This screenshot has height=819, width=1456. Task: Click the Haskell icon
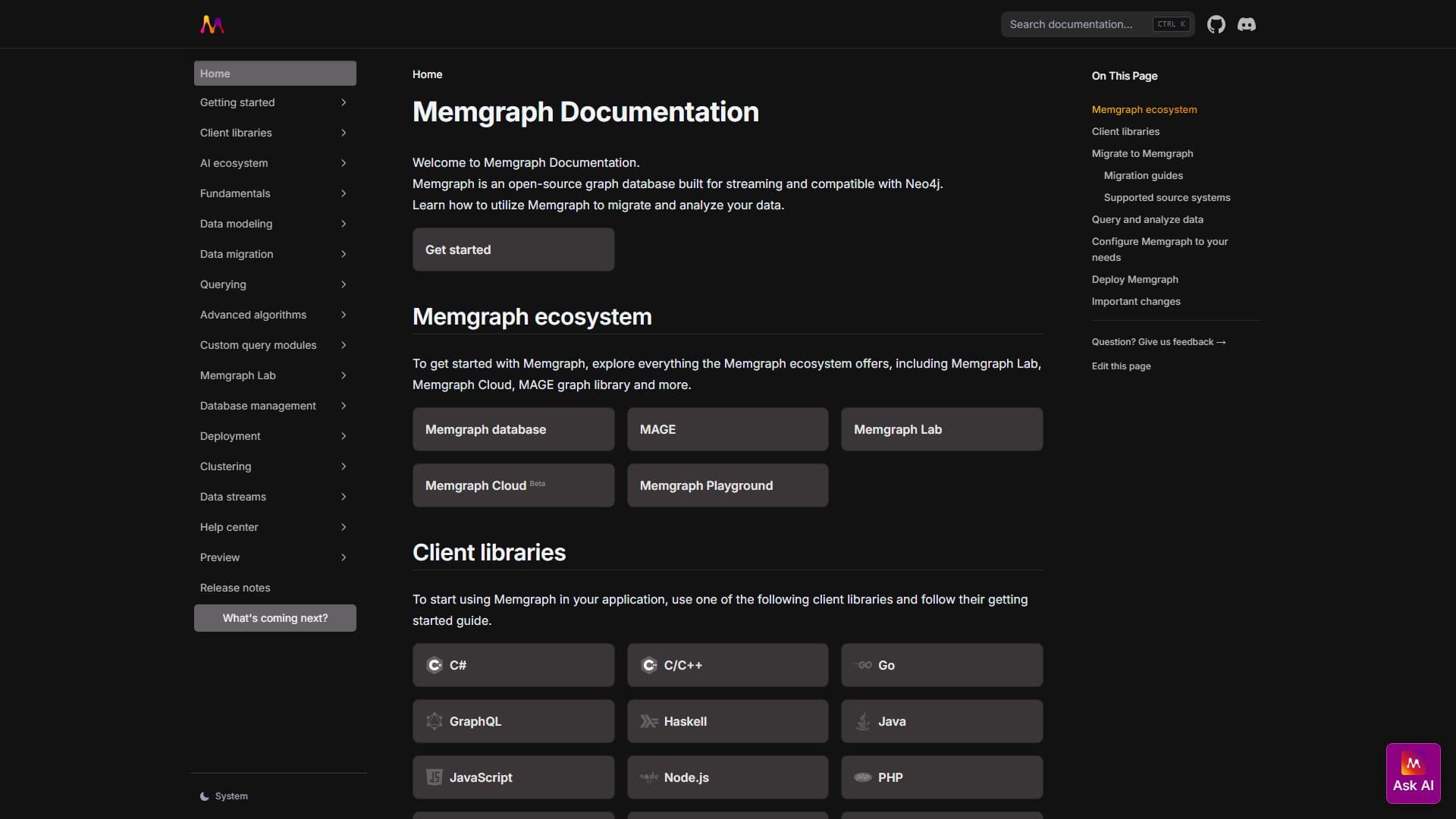[649, 721]
